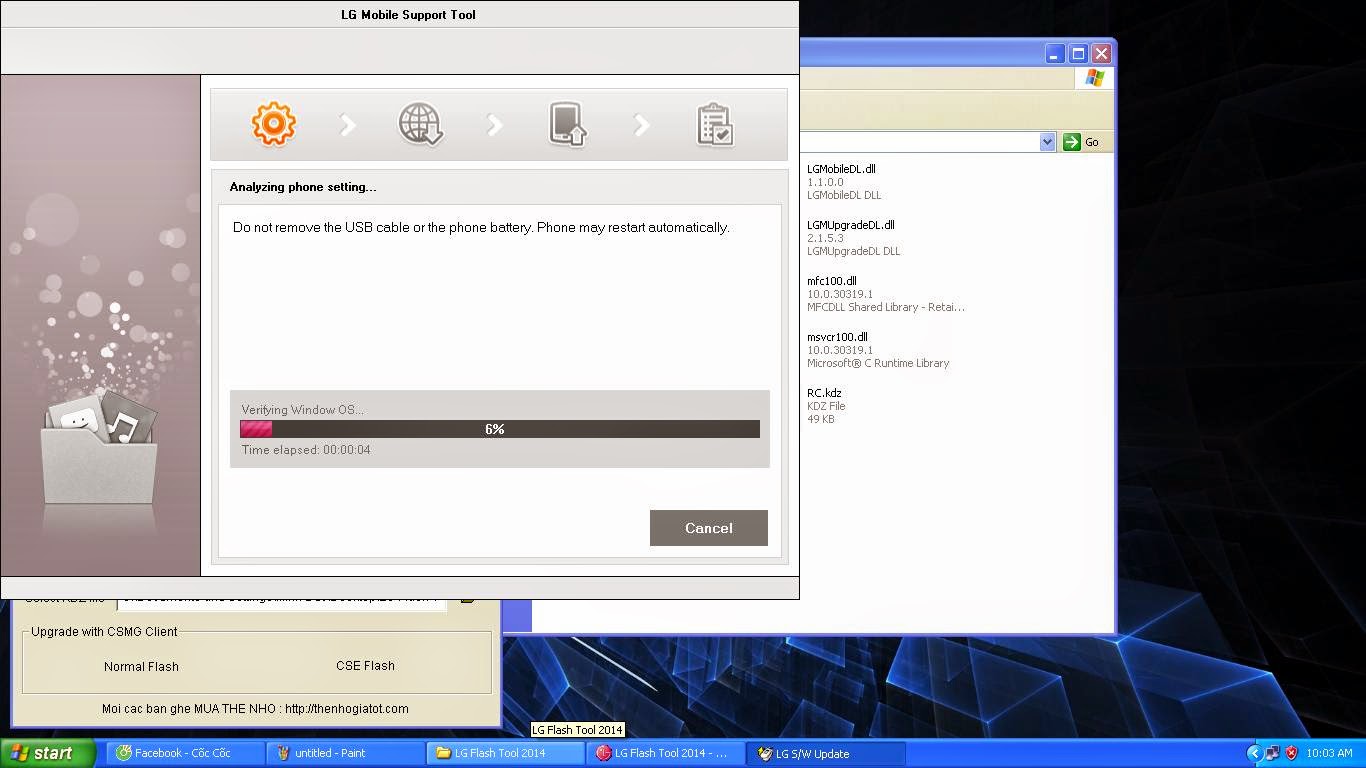
Task: Switch to LG S/W Update taskbar item
Action: pyautogui.click(x=827, y=753)
